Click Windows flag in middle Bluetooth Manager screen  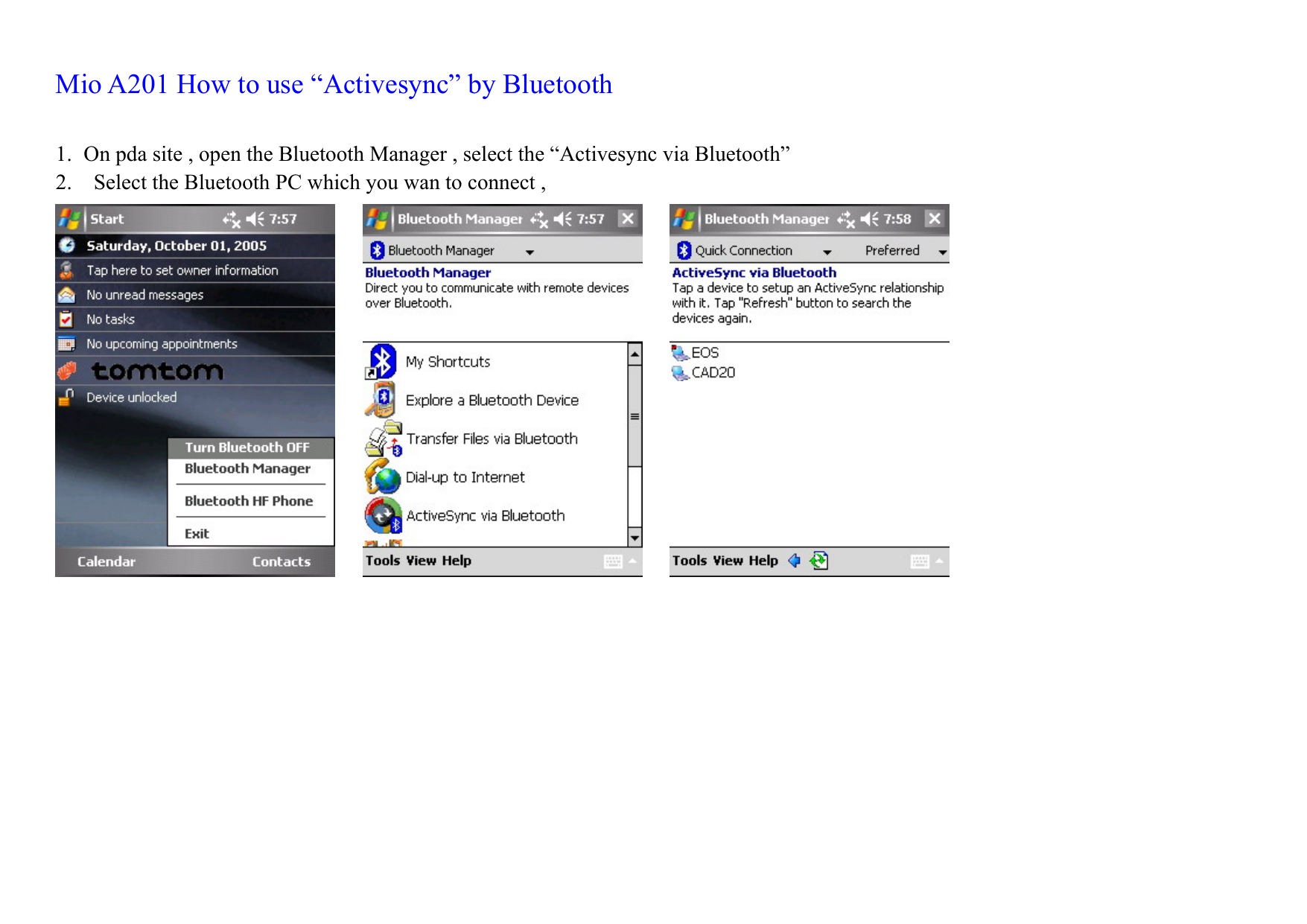(x=376, y=219)
